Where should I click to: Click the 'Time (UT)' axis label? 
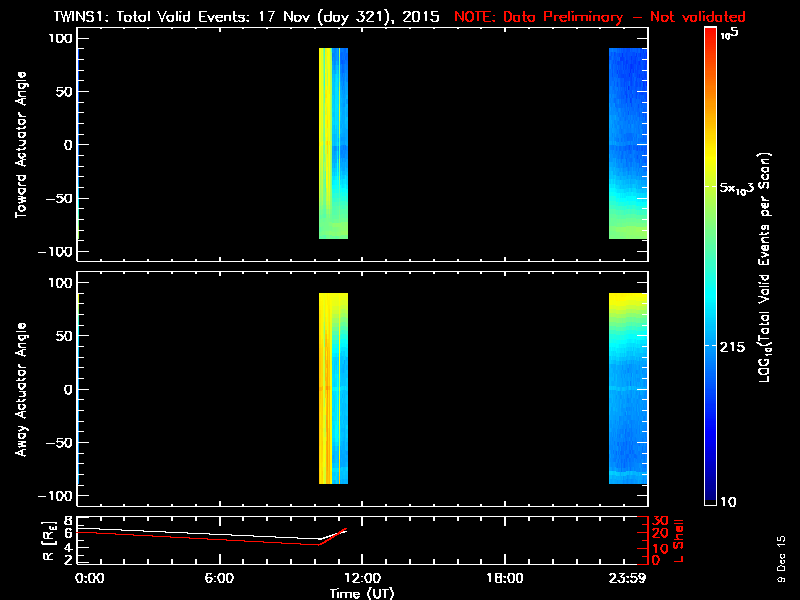(x=361, y=593)
